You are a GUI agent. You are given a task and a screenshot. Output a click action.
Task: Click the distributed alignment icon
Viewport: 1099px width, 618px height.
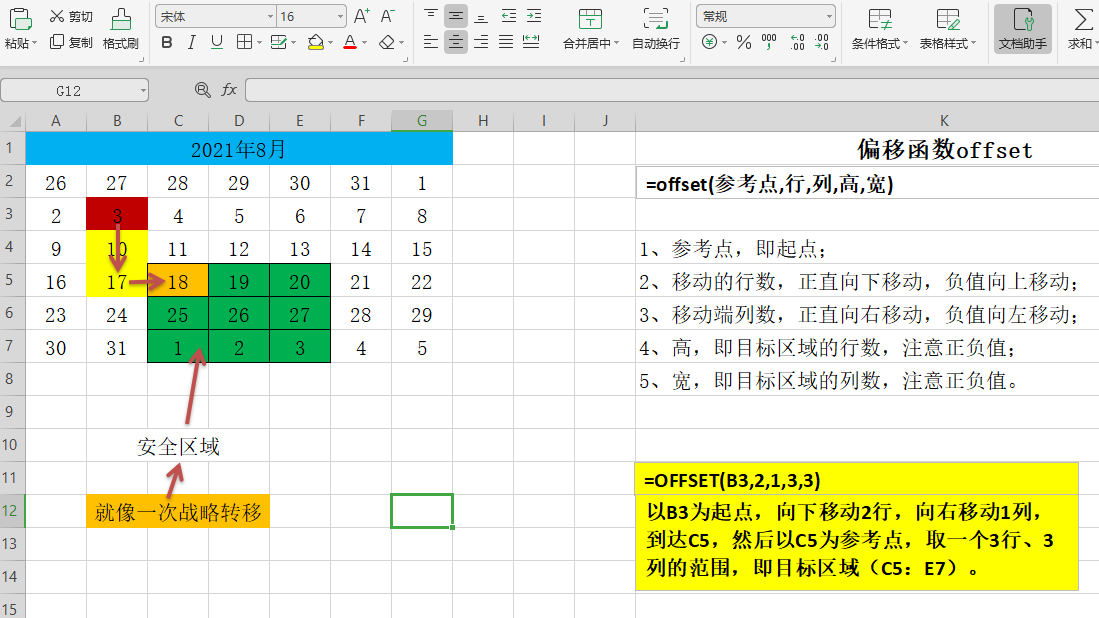531,43
